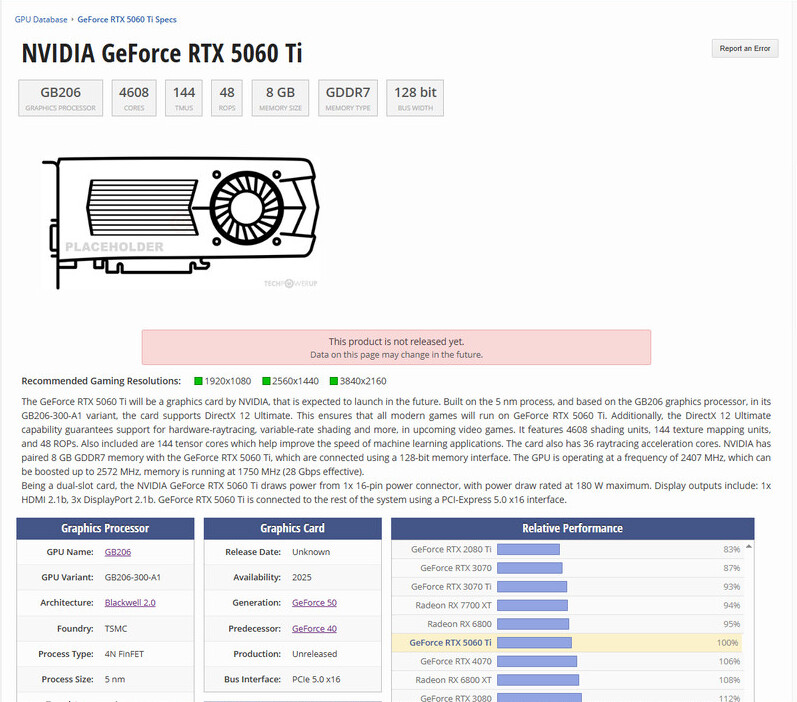Click the 4608 cores spec box
The height and width of the screenshot is (702, 797).
pyautogui.click(x=134, y=98)
